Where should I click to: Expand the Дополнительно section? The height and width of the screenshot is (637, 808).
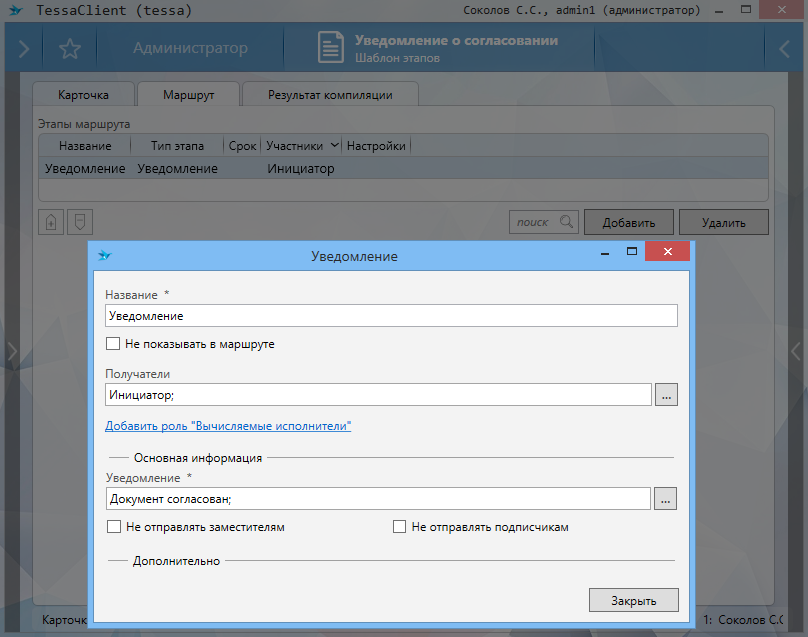tap(176, 561)
